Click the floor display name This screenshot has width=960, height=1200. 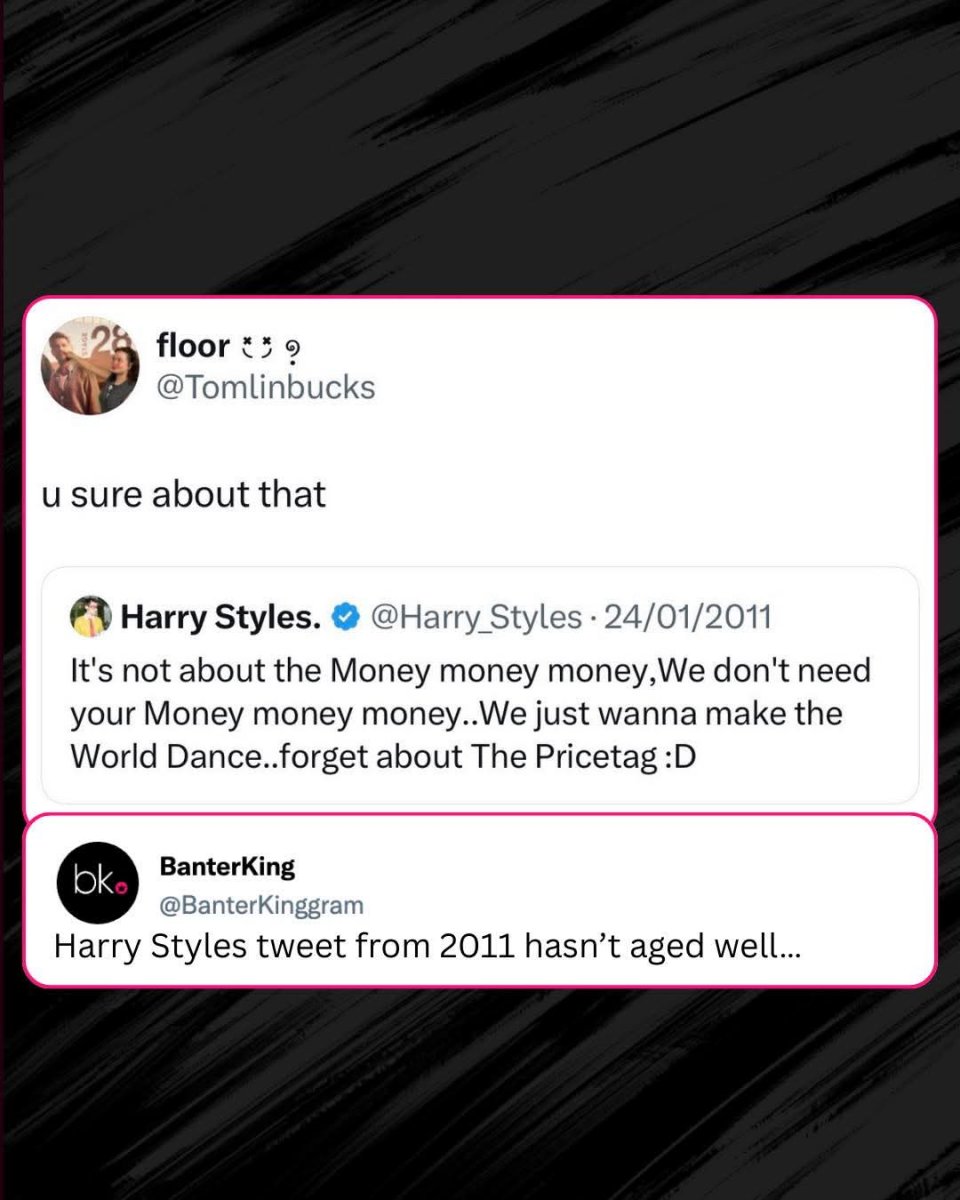(x=193, y=347)
